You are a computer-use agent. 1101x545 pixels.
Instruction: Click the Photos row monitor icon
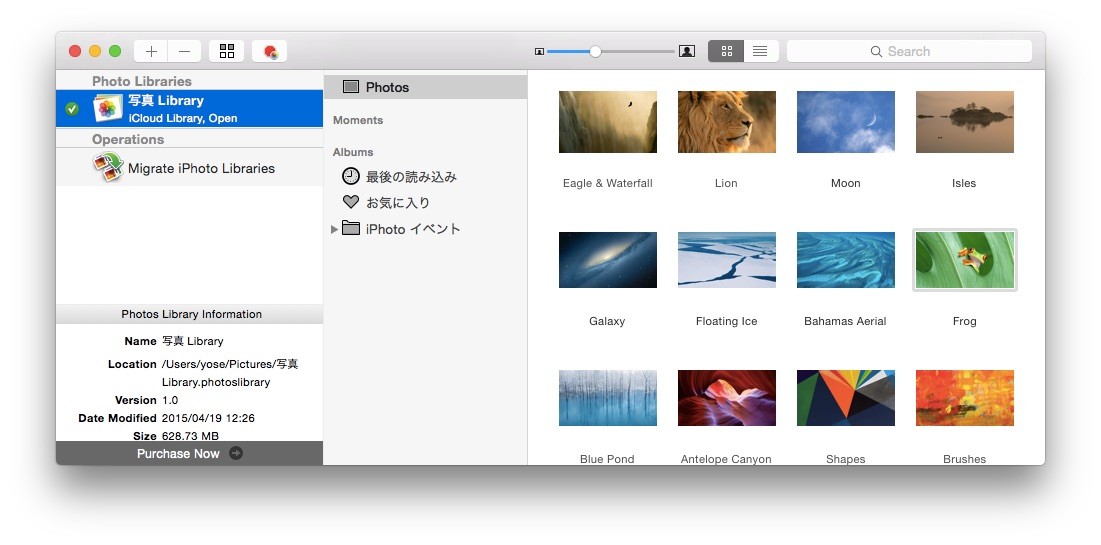pyautogui.click(x=350, y=87)
